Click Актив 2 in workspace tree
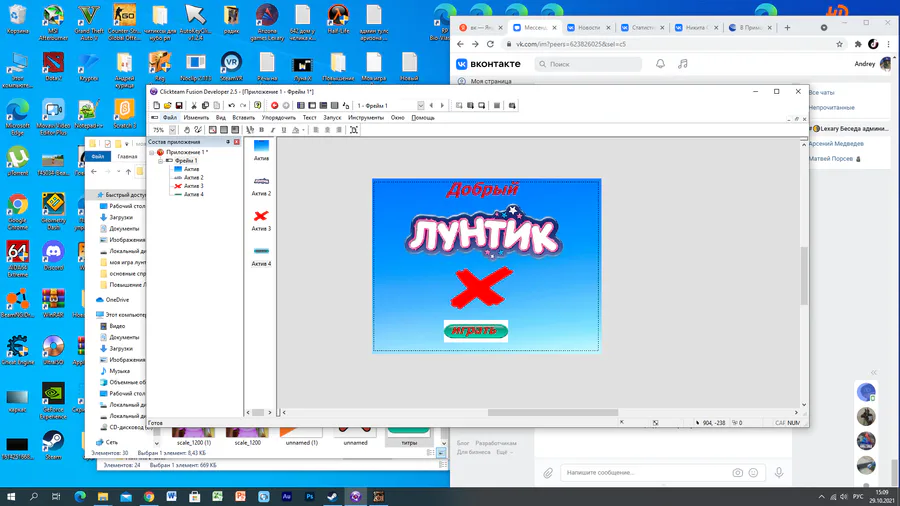900x506 pixels. (x=193, y=177)
